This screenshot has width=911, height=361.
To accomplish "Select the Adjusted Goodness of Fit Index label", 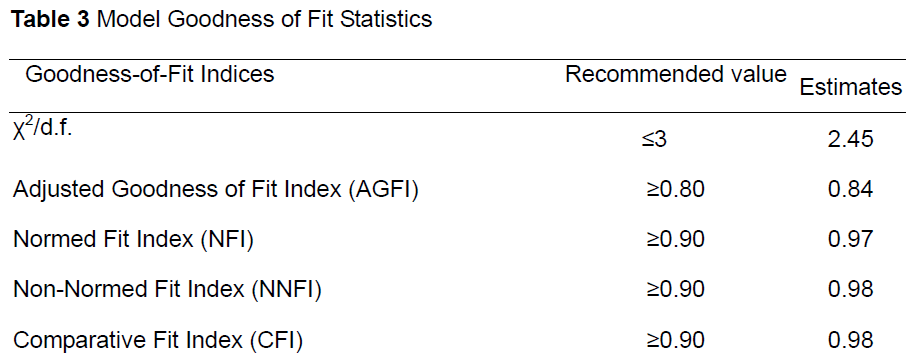I will click(x=216, y=190).
